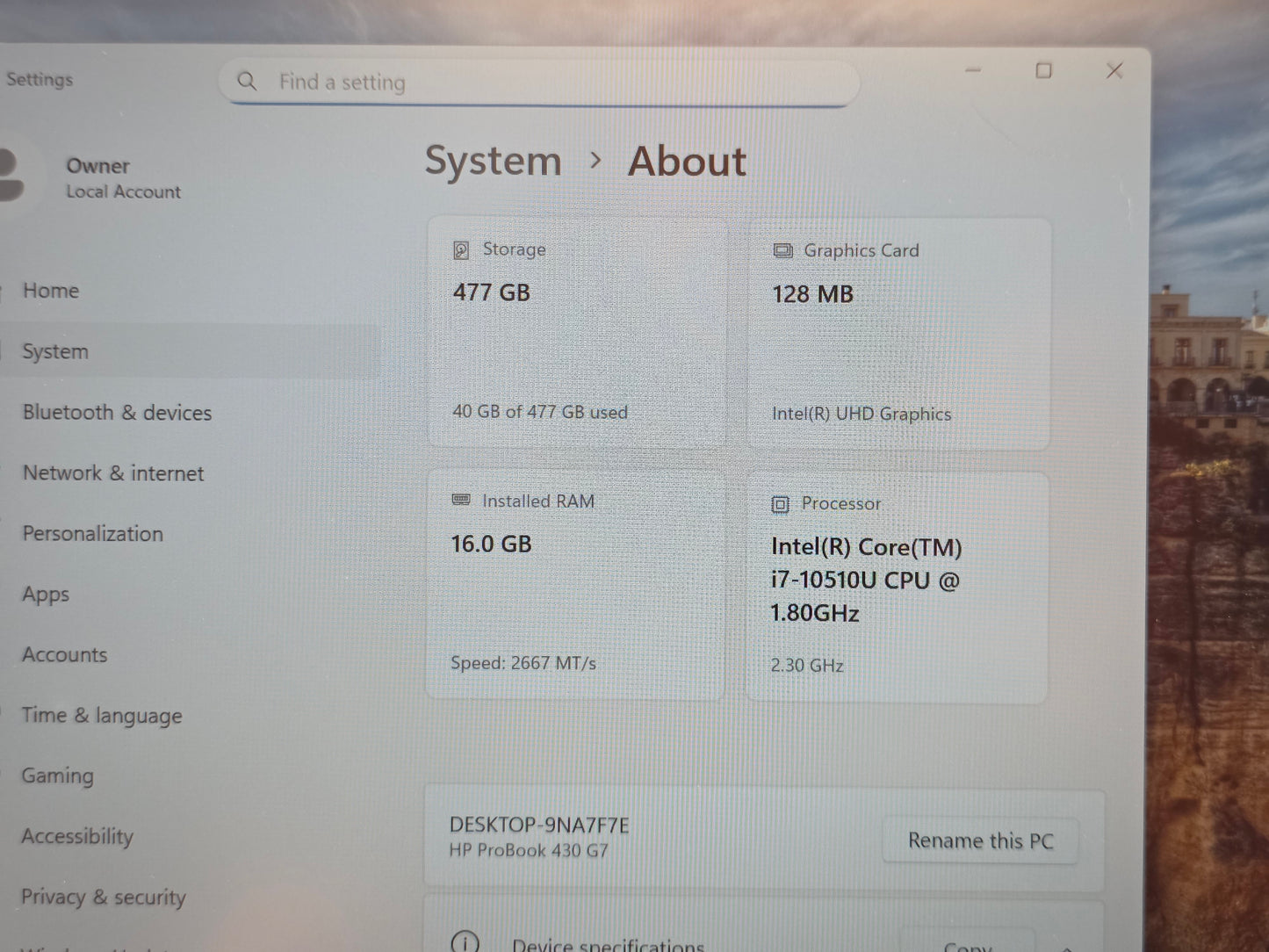The height and width of the screenshot is (952, 1269).
Task: Click the search magnifier icon
Action: point(247,81)
